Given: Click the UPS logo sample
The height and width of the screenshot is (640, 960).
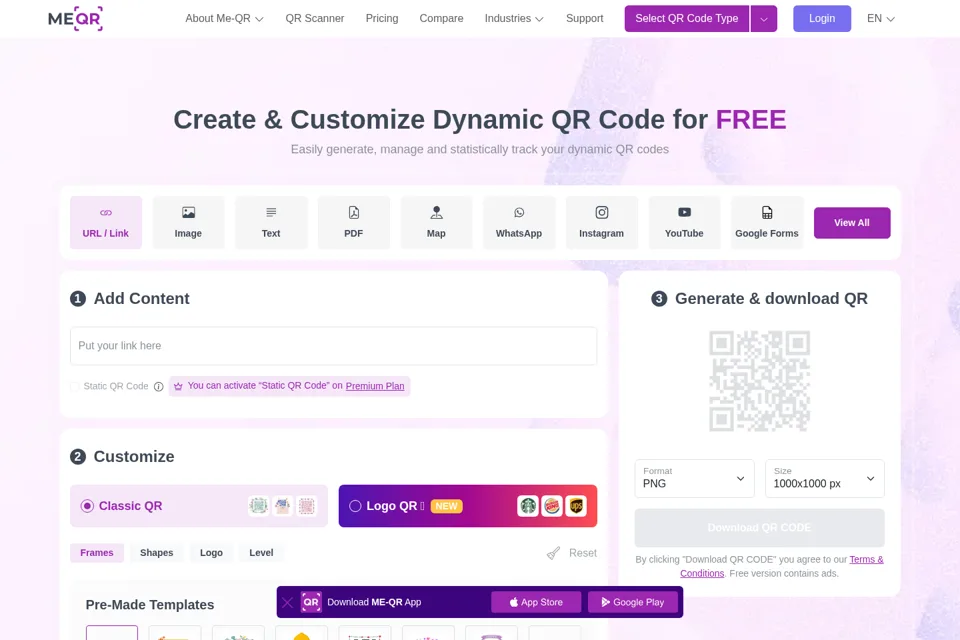Looking at the screenshot, I should pos(576,506).
